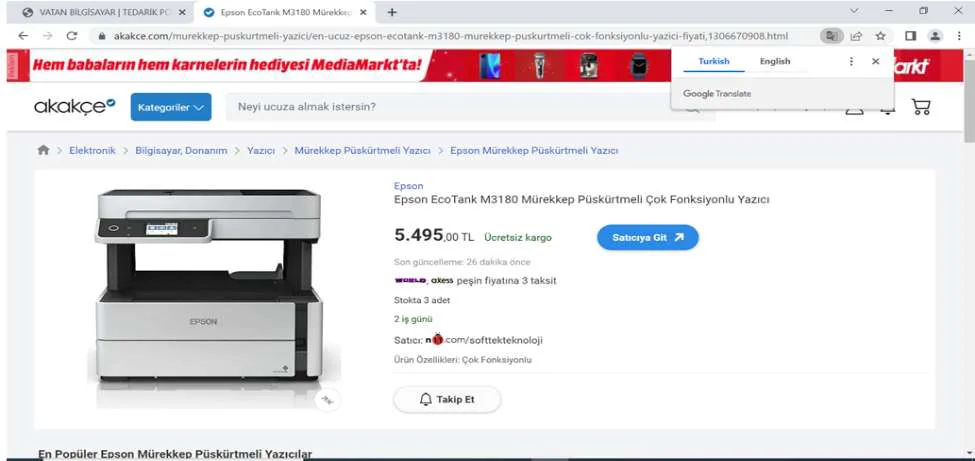Click 'Ürün Özellikleri: Çok Fonksiyonlu' text
This screenshot has width=975, height=461.
463,360
